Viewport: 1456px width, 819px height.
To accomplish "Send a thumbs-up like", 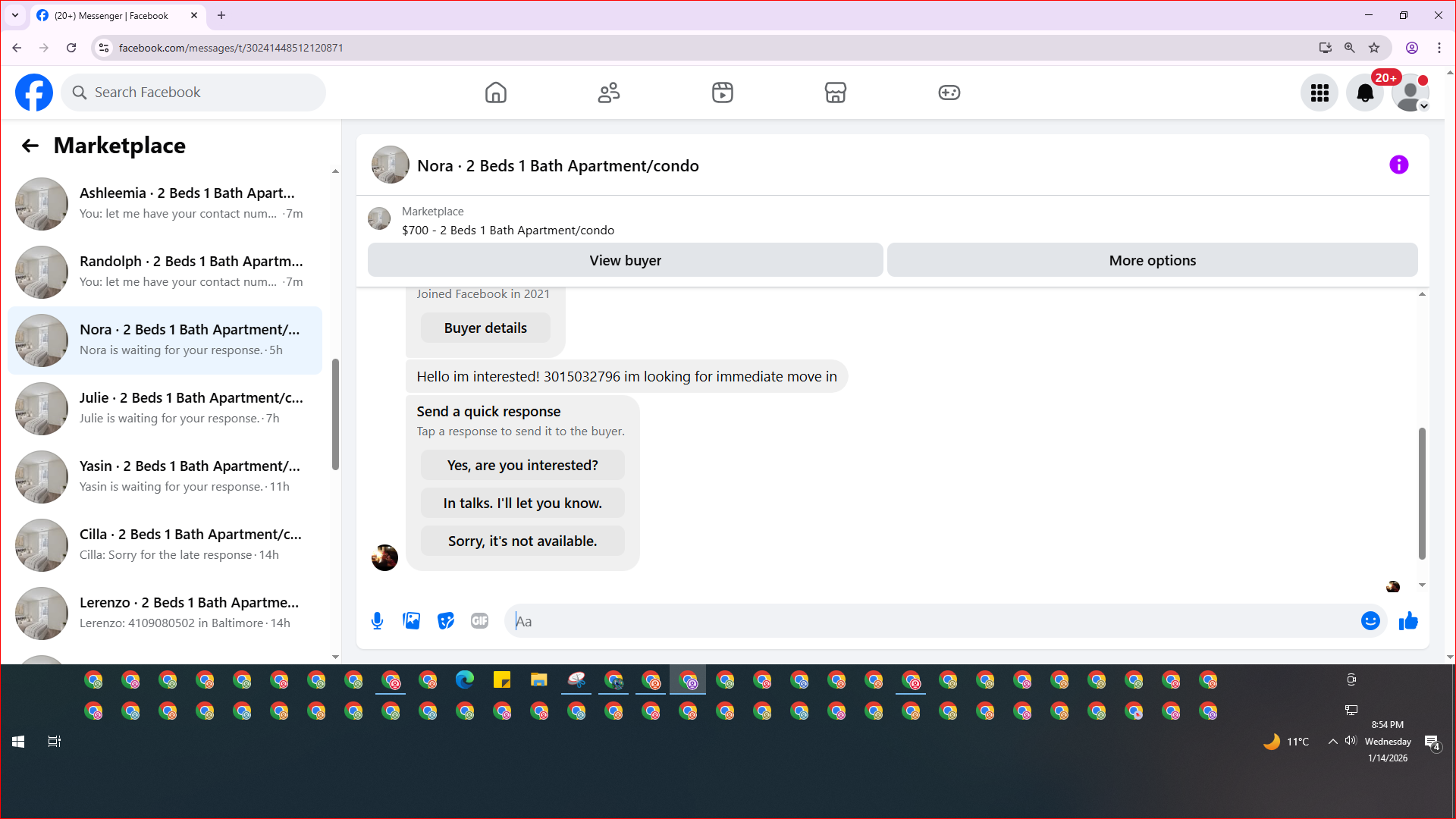I will click(x=1408, y=621).
